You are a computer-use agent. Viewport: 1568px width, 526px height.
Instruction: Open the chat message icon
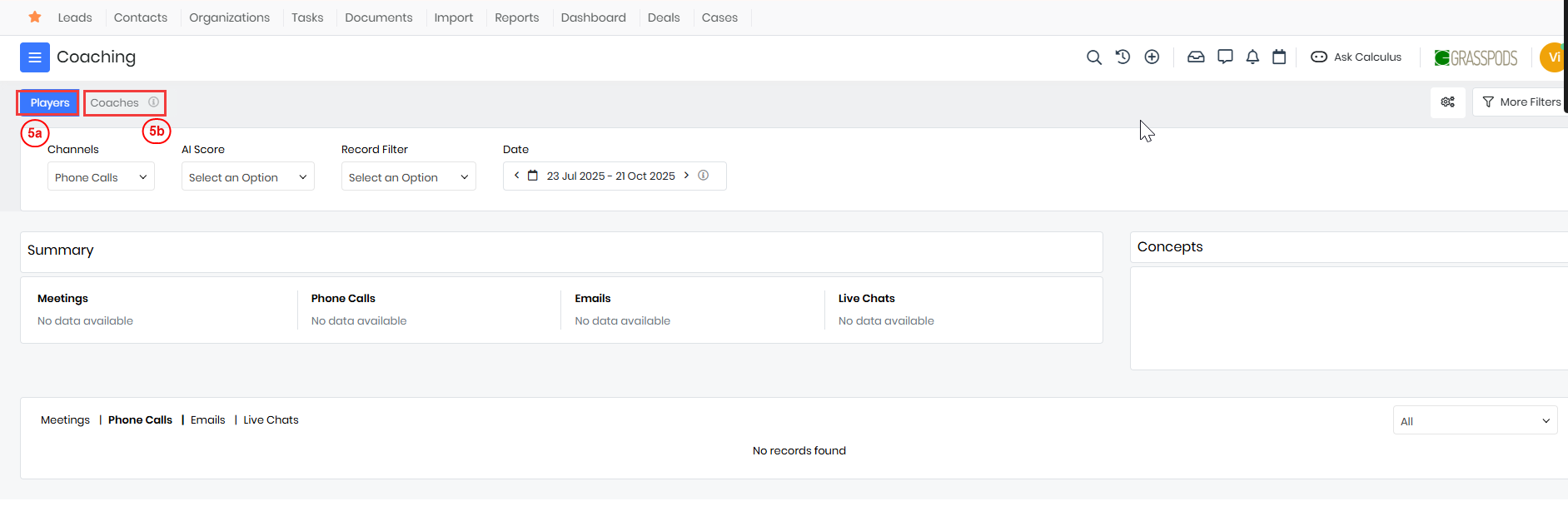pos(1225,57)
